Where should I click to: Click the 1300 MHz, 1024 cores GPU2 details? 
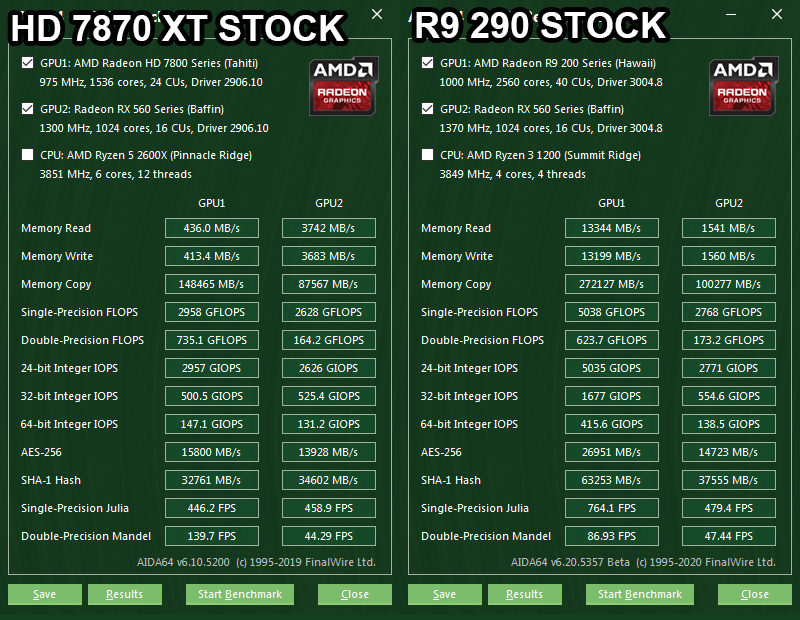click(x=154, y=128)
